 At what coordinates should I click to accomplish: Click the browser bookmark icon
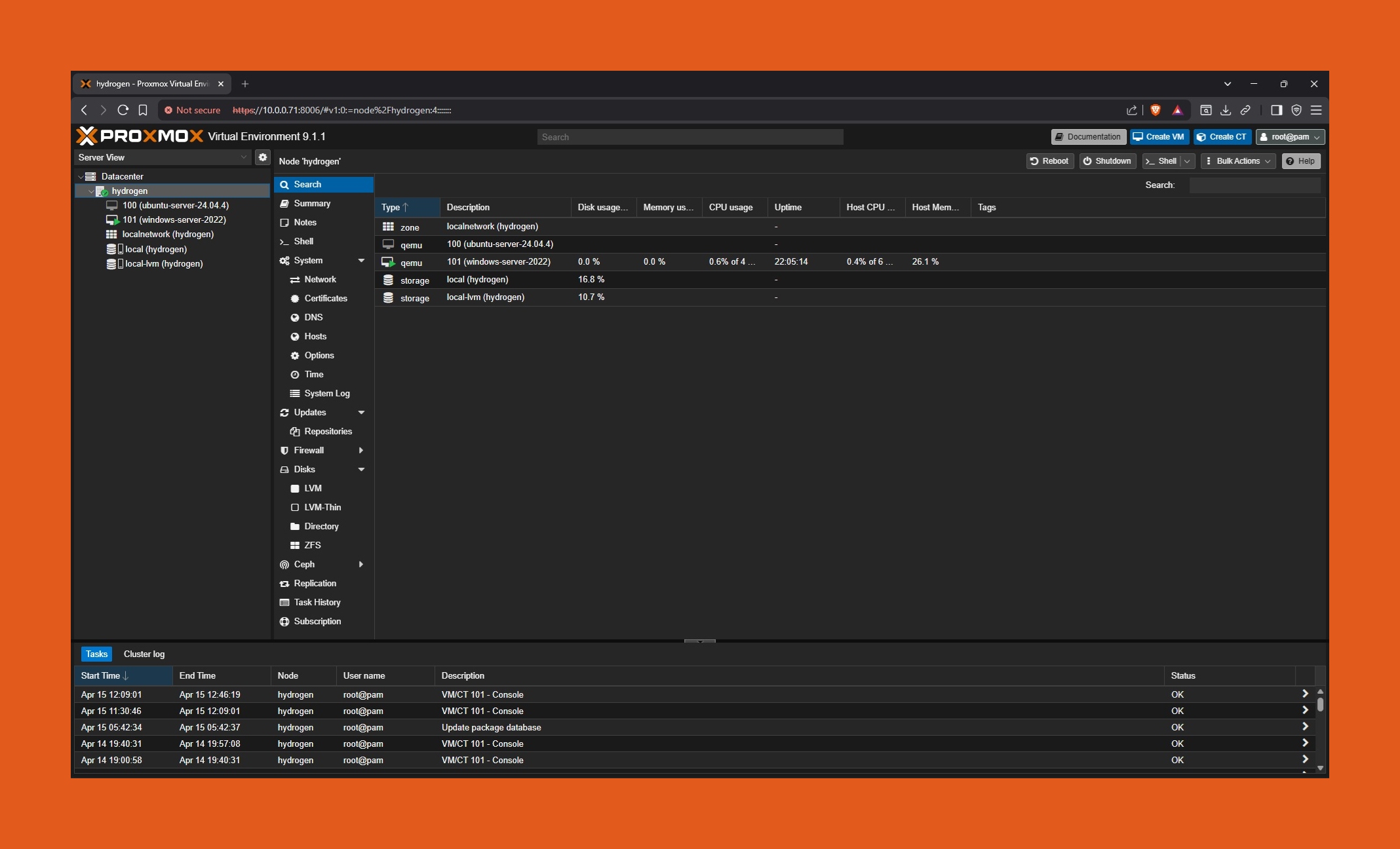pos(143,110)
